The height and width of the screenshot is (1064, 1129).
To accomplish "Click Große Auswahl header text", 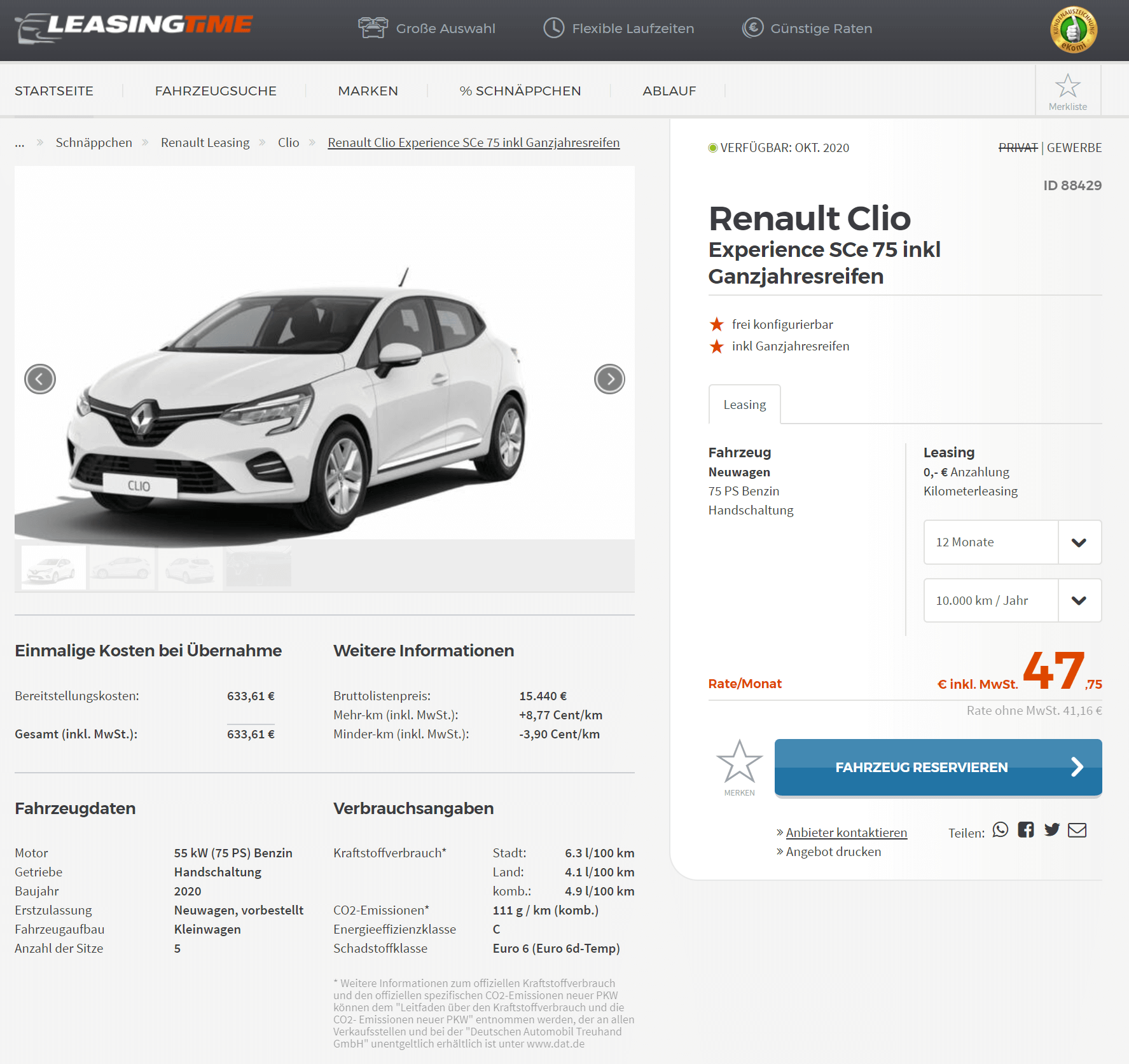I will (x=446, y=29).
